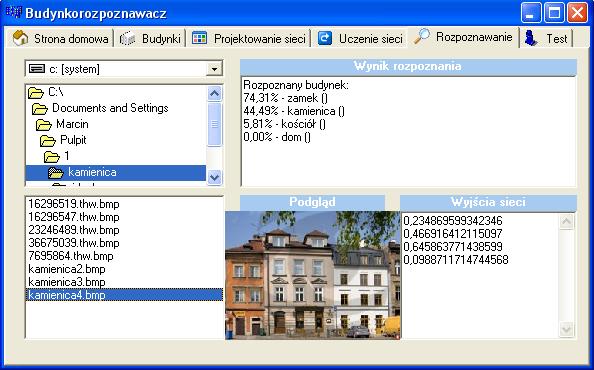Select file 16296519.thw.bmp
The image size is (594, 370).
tap(74, 204)
